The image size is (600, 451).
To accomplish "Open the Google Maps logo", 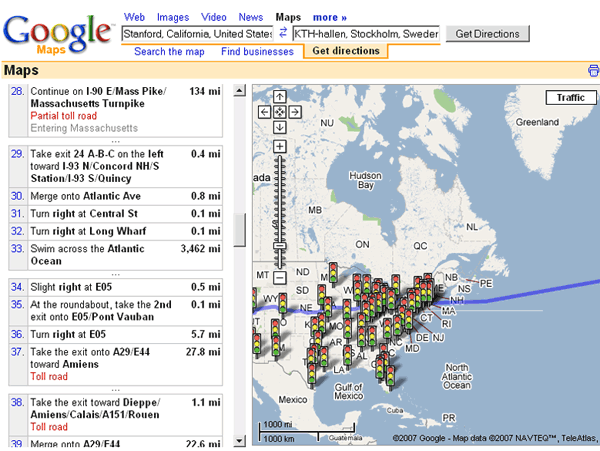I will point(57,34).
